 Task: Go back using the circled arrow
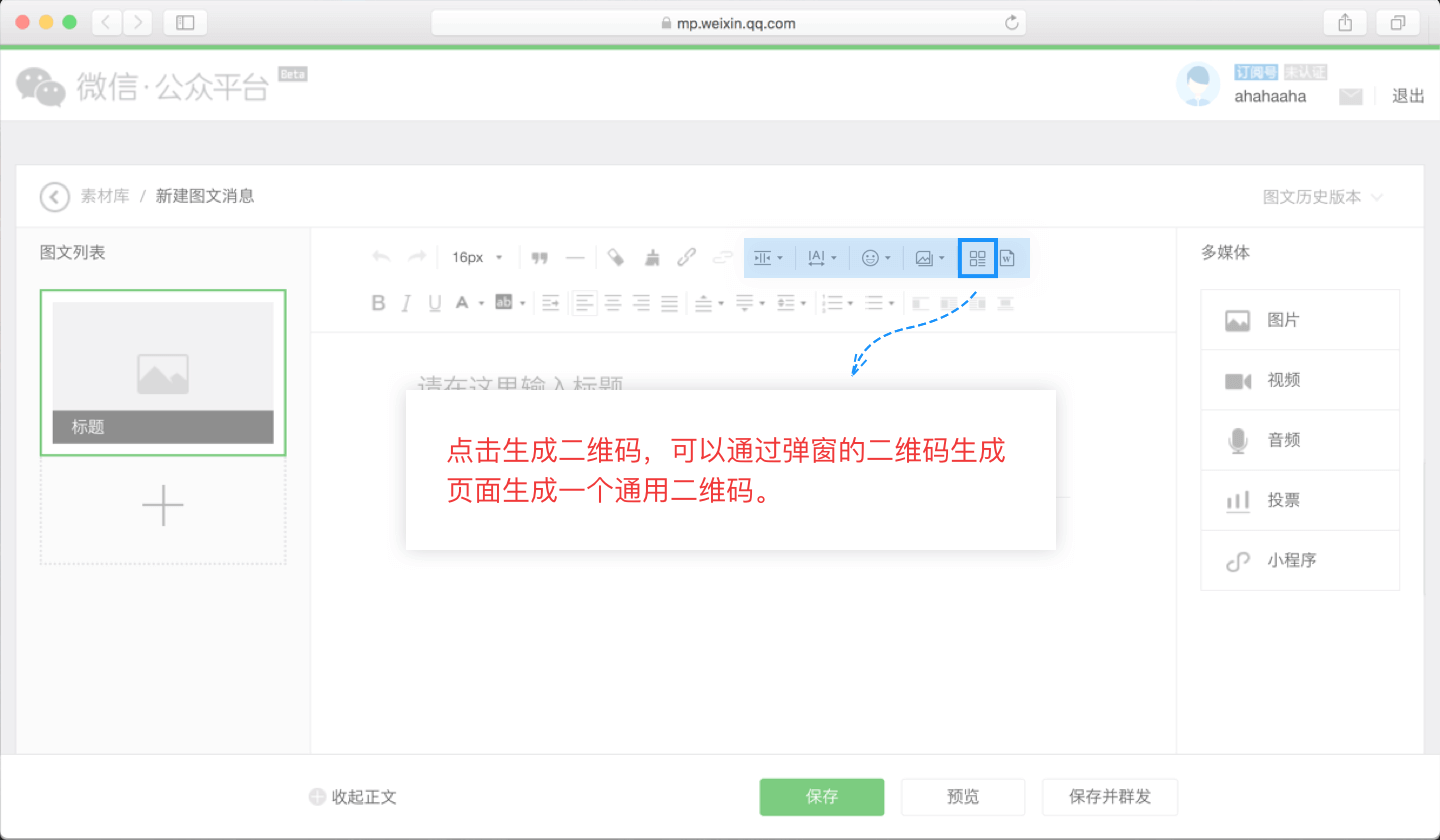click(x=55, y=197)
